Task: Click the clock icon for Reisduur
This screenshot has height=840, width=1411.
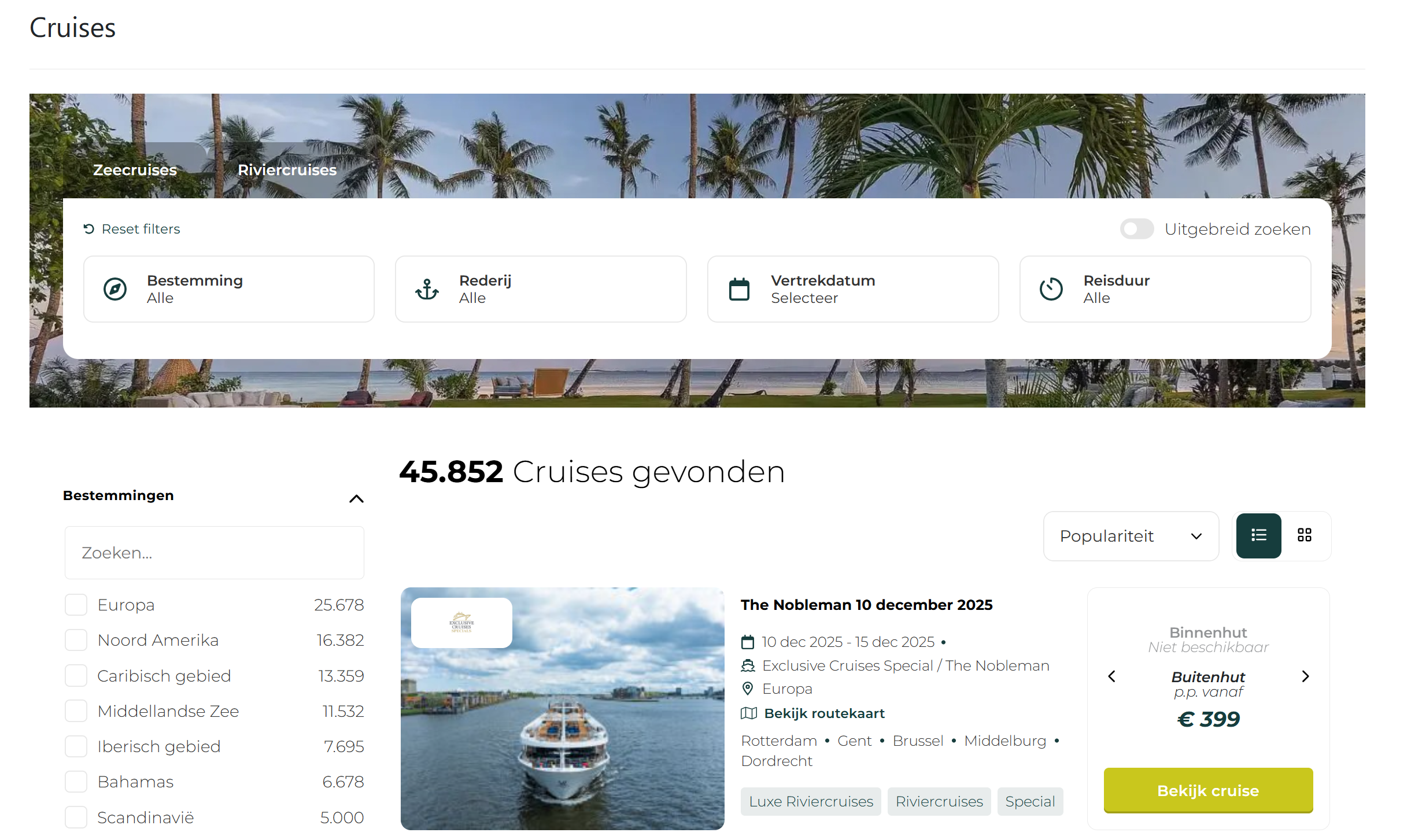Action: pyautogui.click(x=1051, y=289)
